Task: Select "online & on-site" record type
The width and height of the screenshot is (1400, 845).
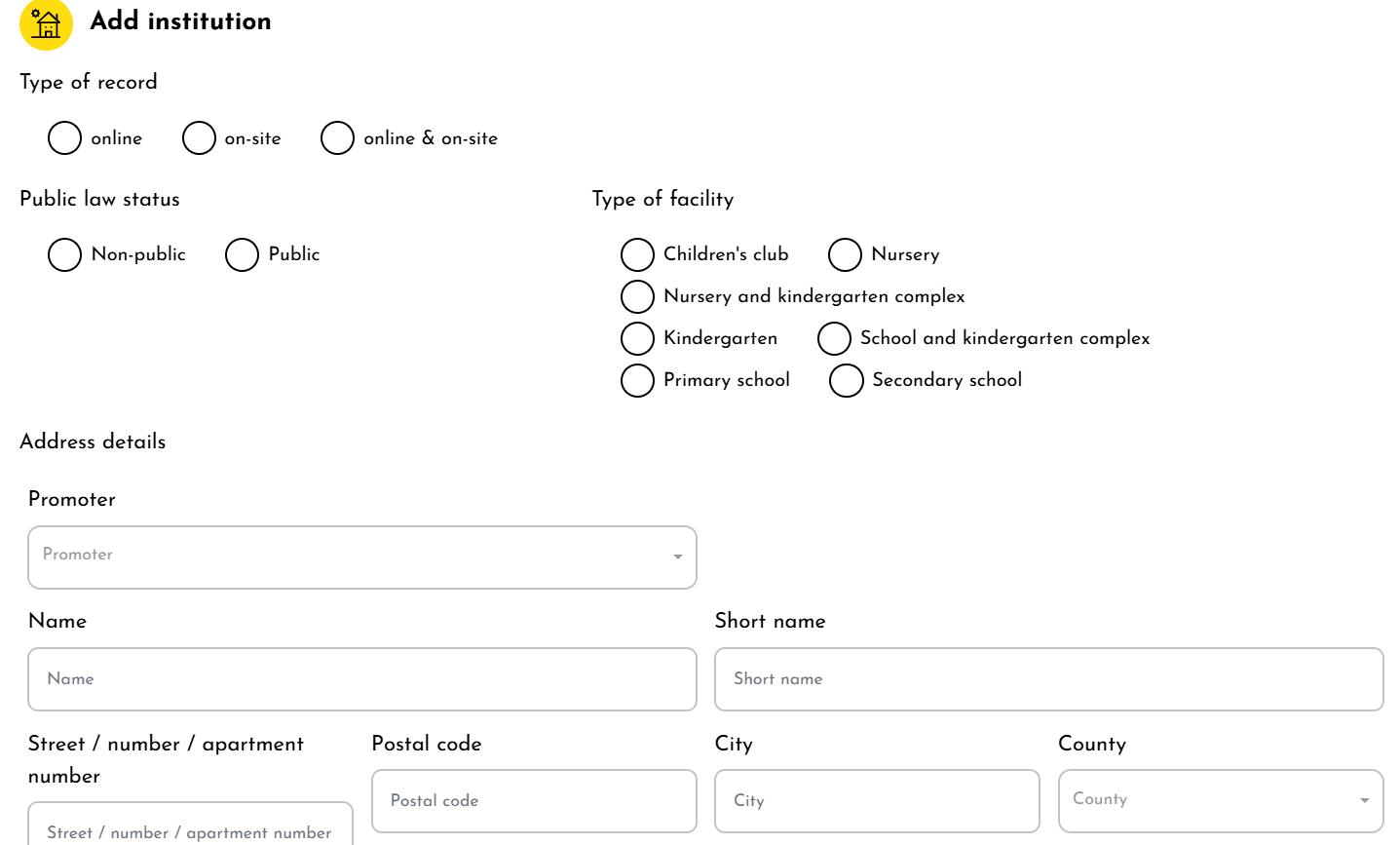Action: click(x=337, y=138)
